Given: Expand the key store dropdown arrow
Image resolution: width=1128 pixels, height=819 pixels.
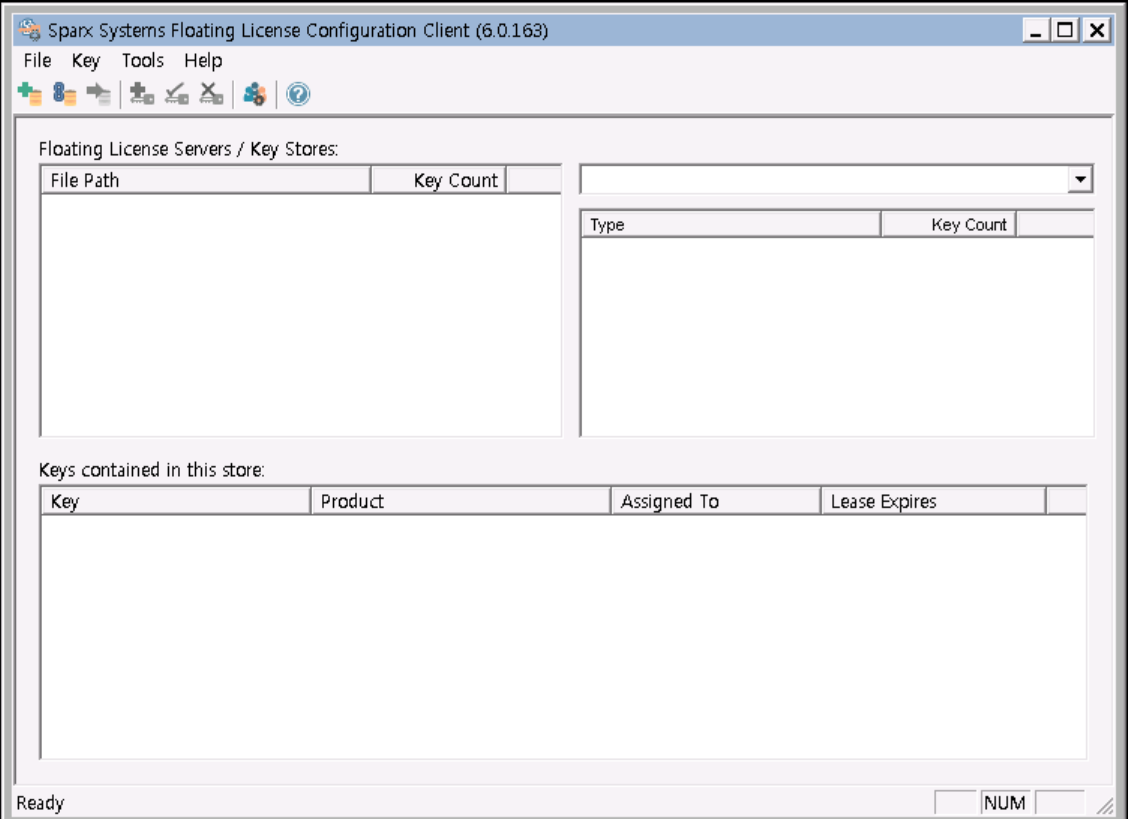Looking at the screenshot, I should [1080, 179].
